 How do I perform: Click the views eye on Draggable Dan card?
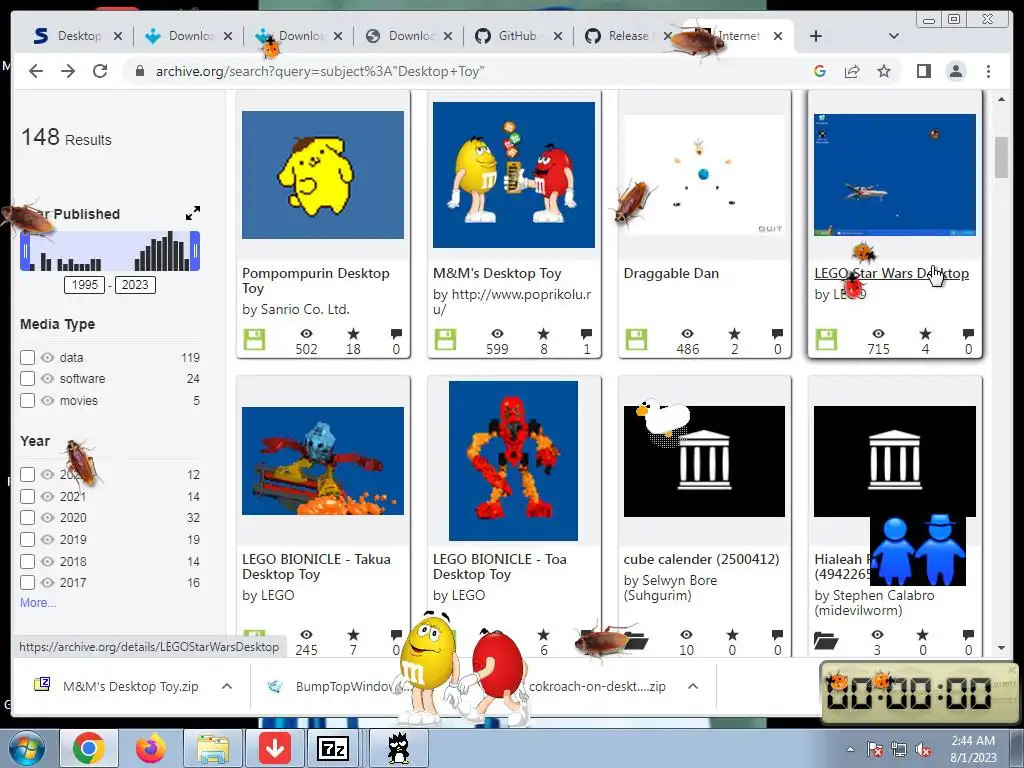688,334
